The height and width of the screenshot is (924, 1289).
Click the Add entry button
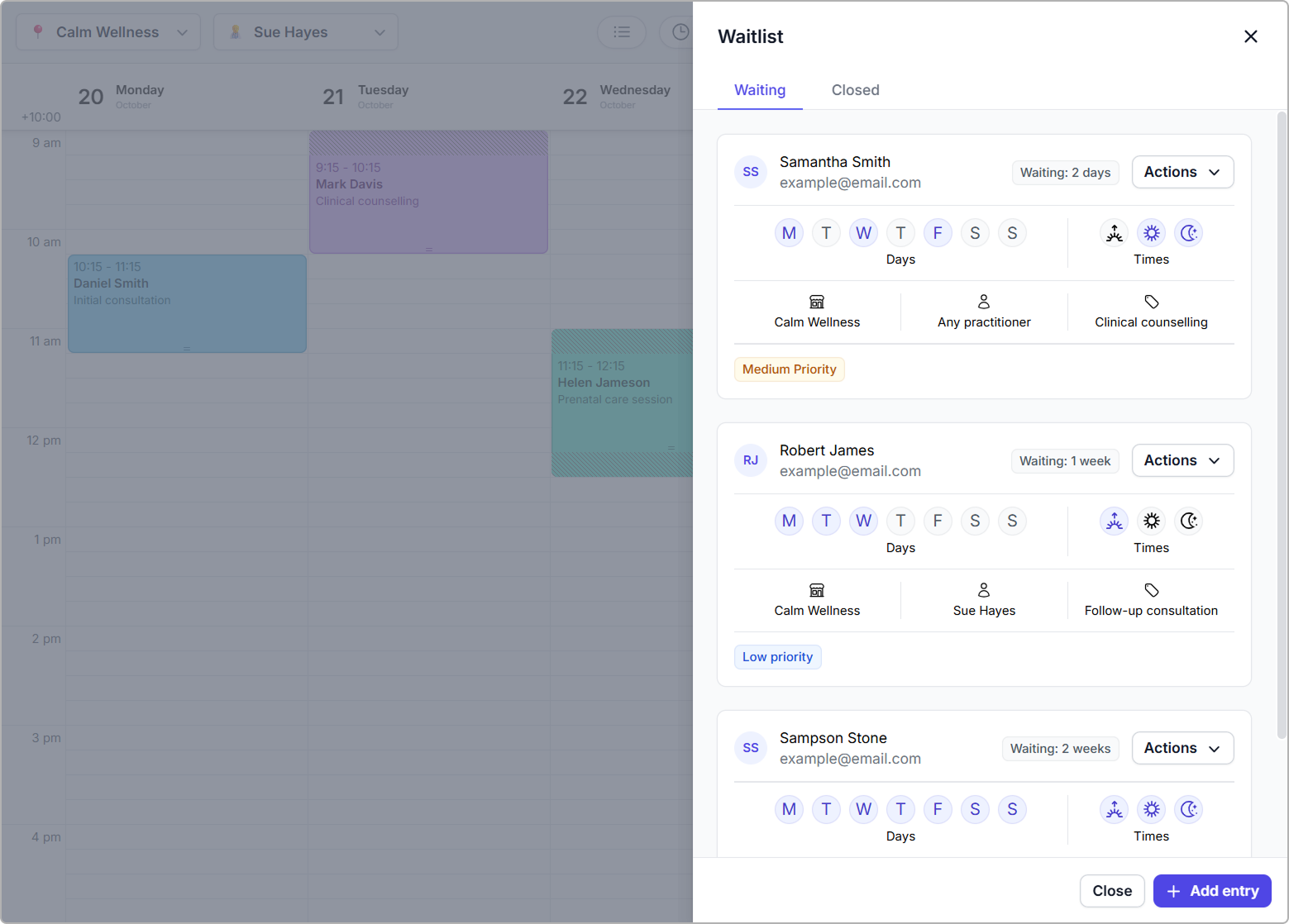pyautogui.click(x=1211, y=891)
